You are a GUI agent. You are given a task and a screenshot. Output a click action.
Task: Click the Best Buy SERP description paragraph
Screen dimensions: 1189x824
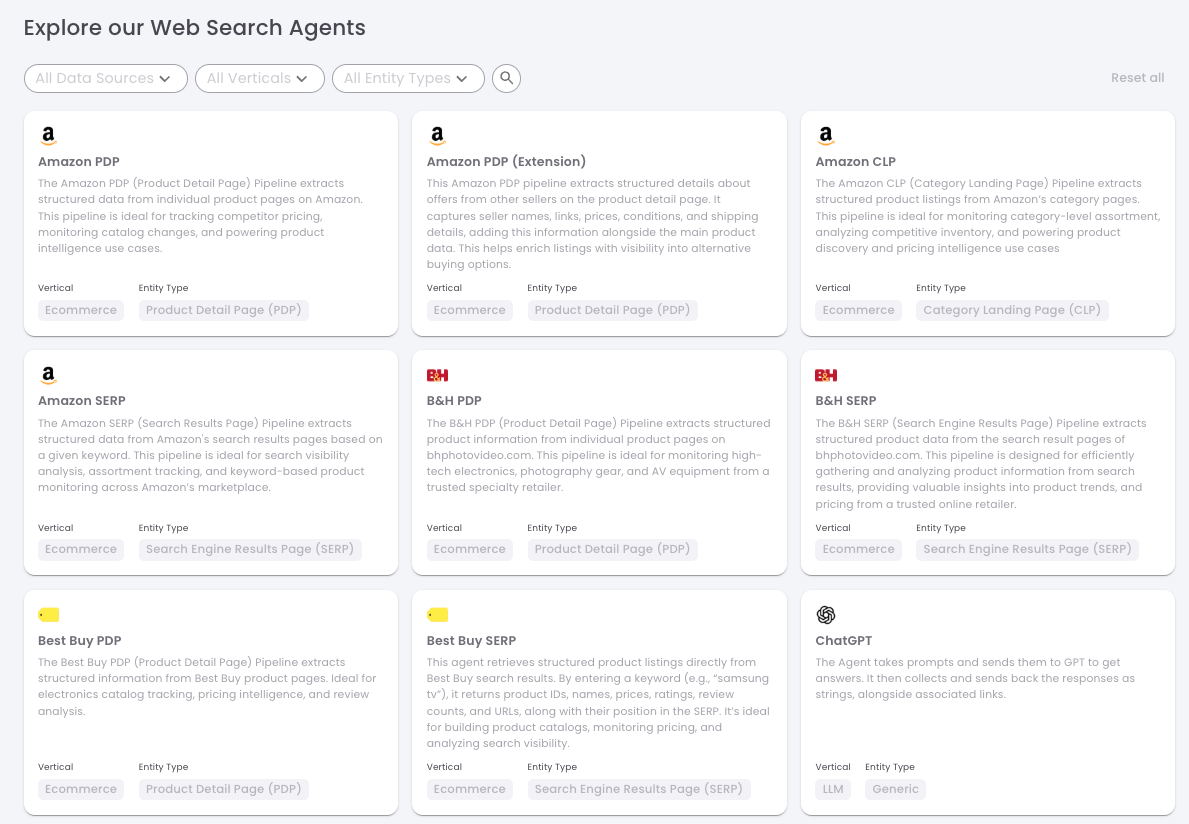tap(598, 703)
